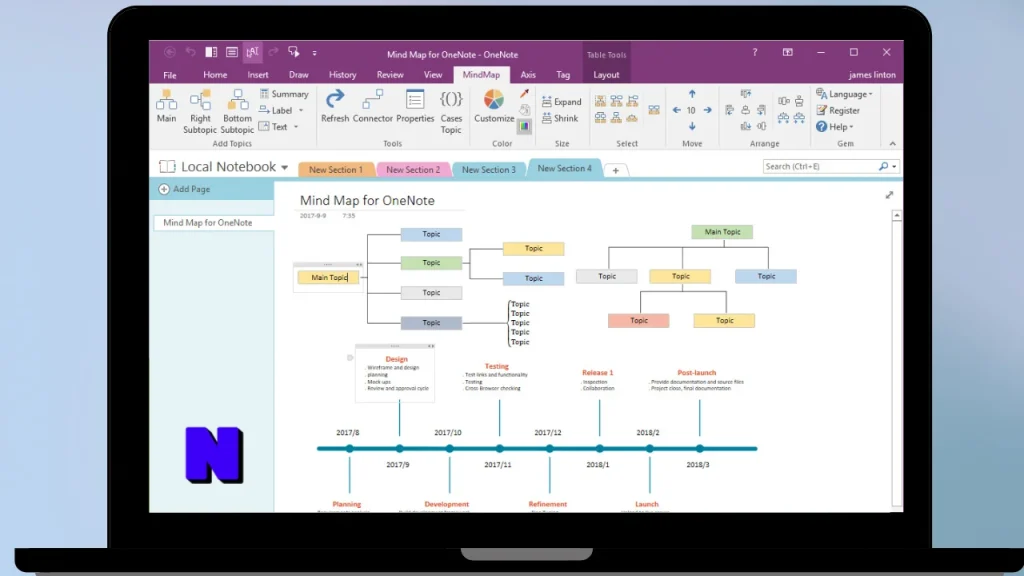Toggle Full Page View in quick access toolbar
1024x576 pixels.
click(232, 52)
